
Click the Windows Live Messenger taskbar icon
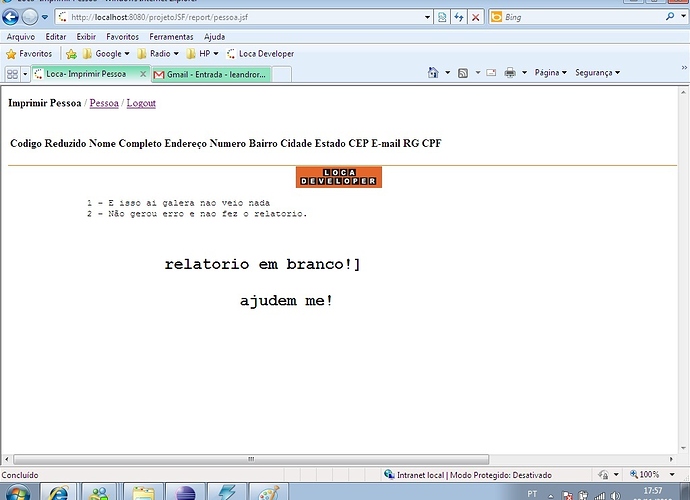coord(100,492)
